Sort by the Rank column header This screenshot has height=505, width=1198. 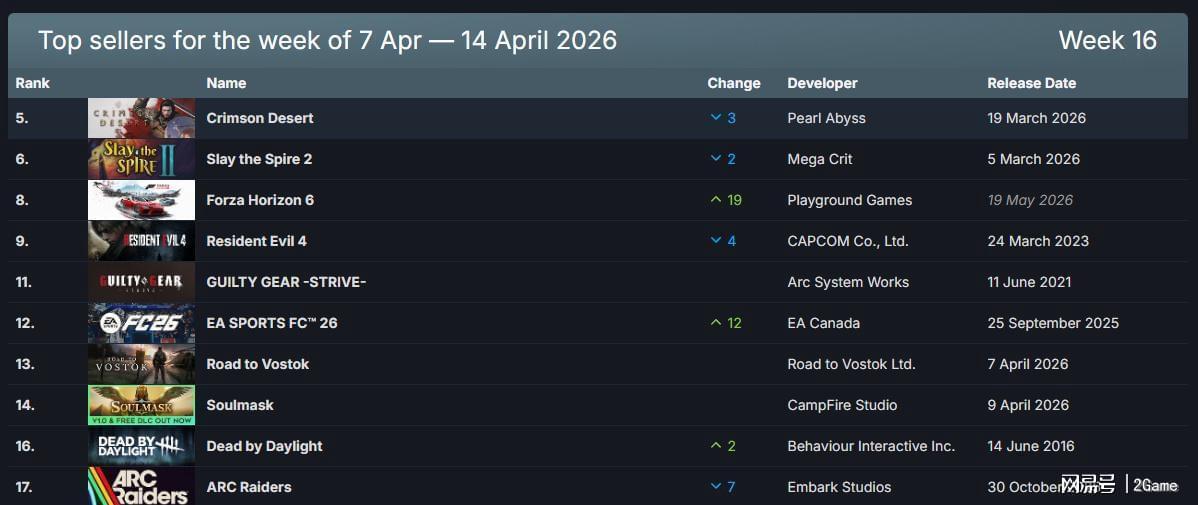[32, 83]
